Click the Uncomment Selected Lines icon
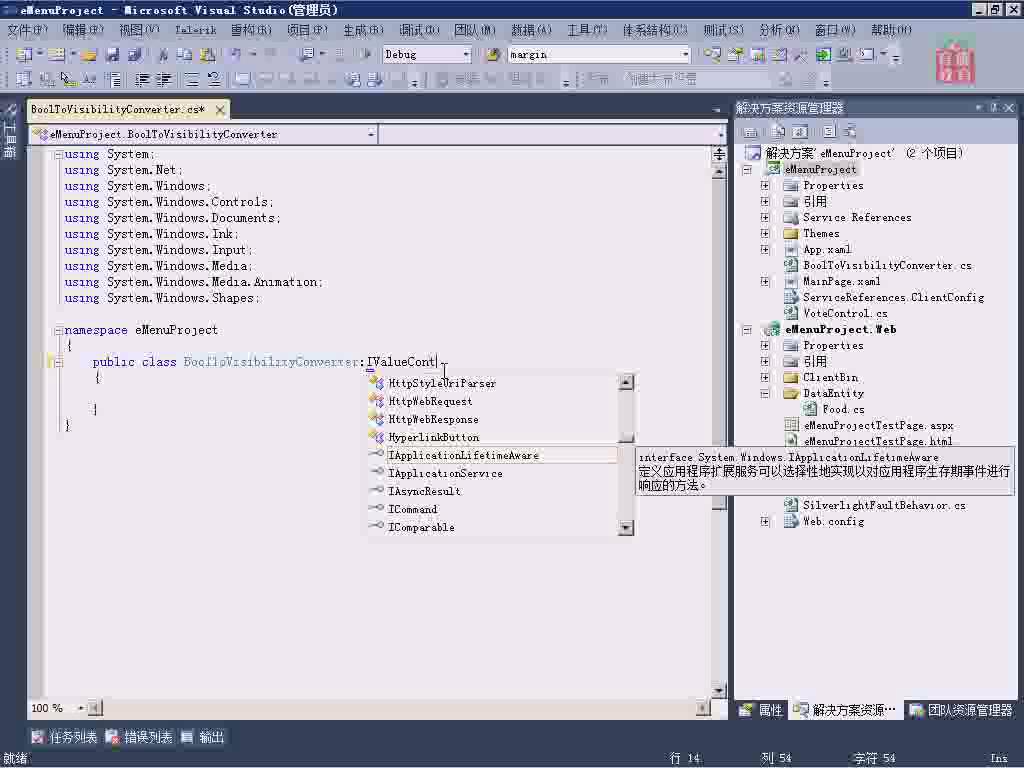 click(214, 80)
